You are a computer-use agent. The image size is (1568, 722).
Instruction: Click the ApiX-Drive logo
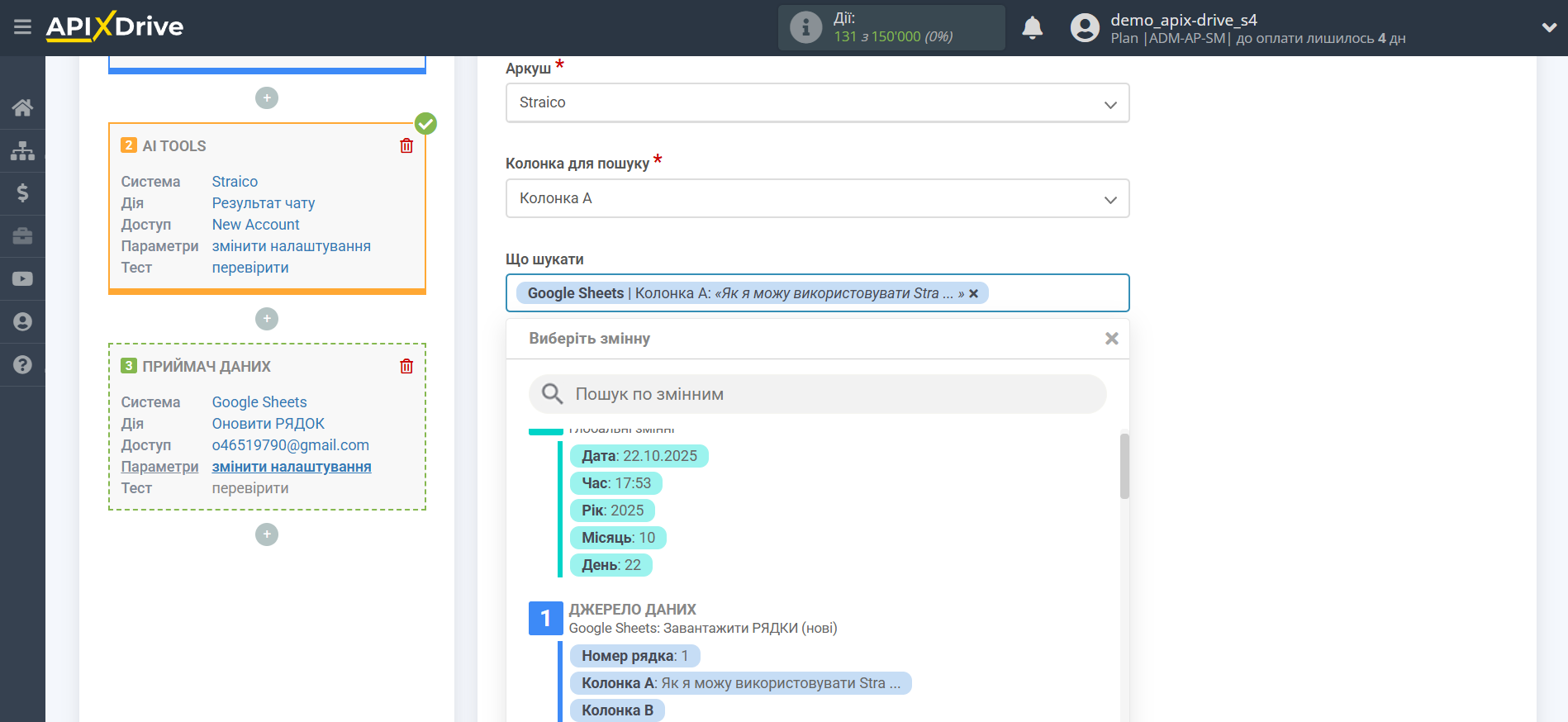pos(115,26)
